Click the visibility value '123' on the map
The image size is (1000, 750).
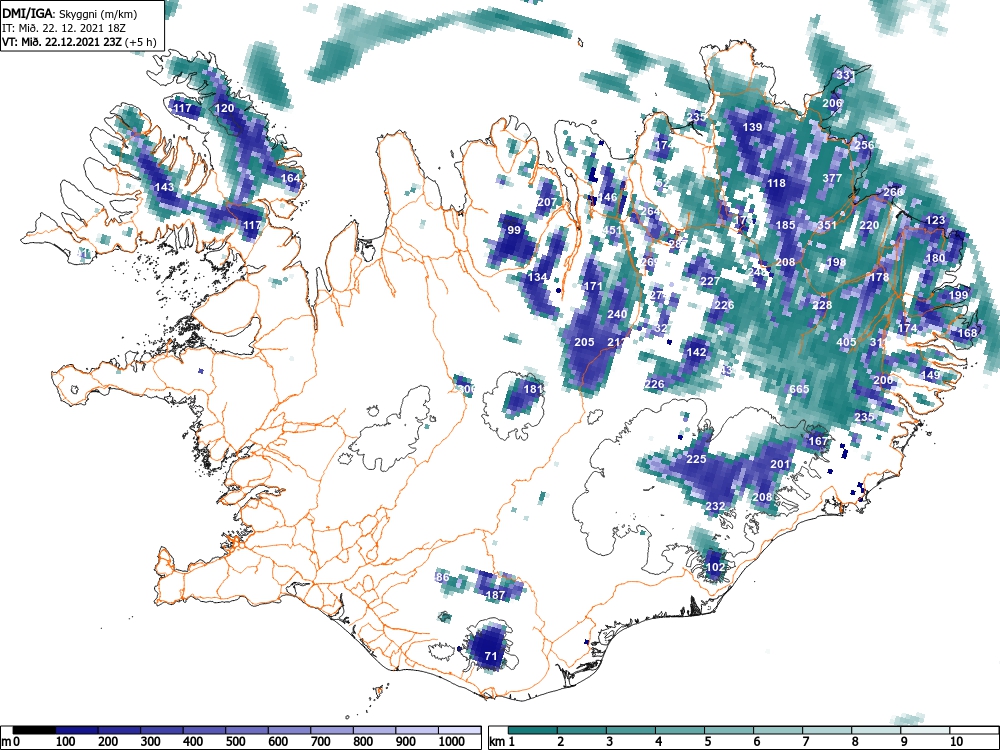[935, 221]
